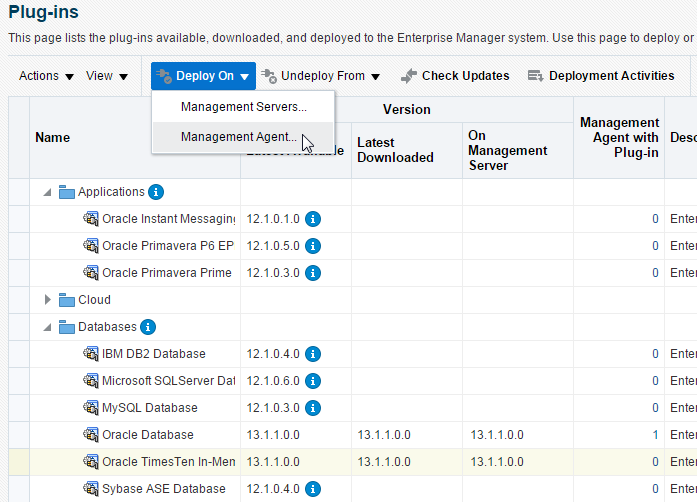
Task: Click agent count 1 for Oracle Database
Action: (x=655, y=435)
